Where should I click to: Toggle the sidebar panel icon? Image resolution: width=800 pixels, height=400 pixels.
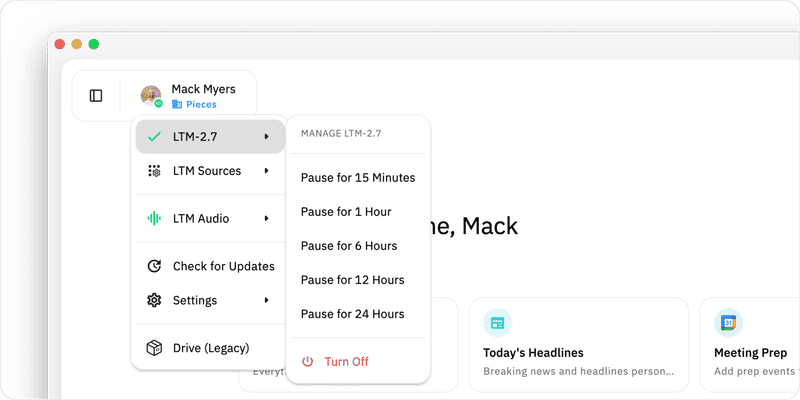(x=96, y=96)
